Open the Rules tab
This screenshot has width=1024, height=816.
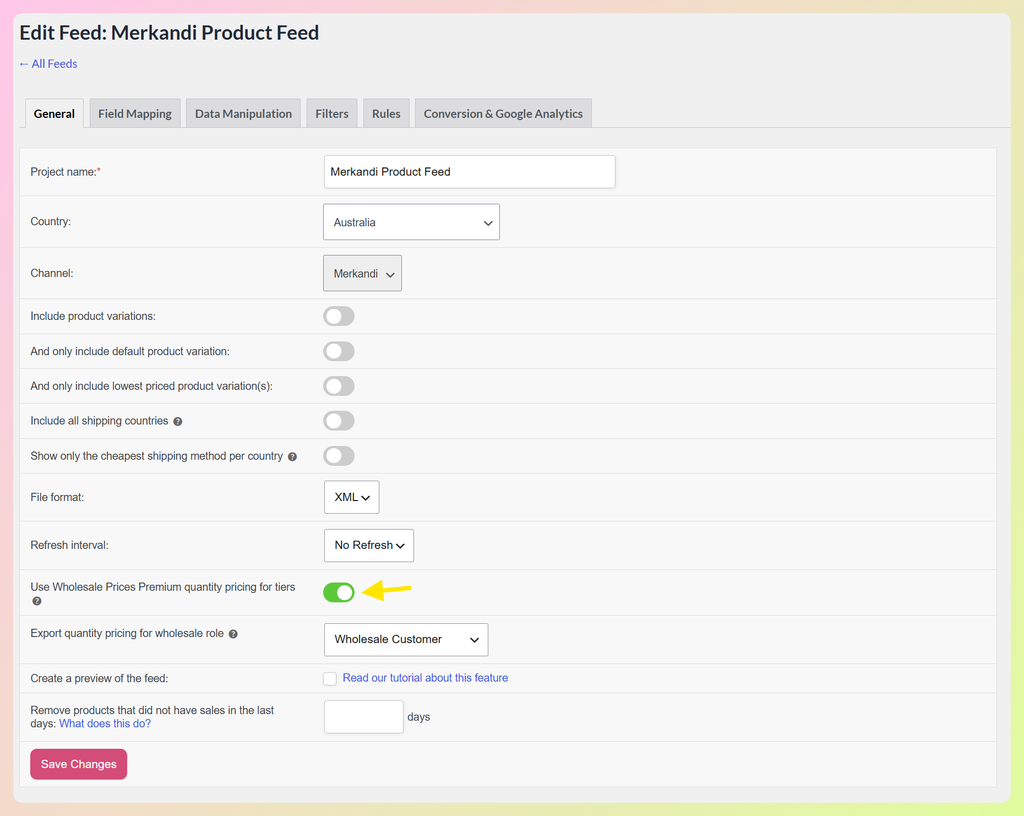pos(387,114)
